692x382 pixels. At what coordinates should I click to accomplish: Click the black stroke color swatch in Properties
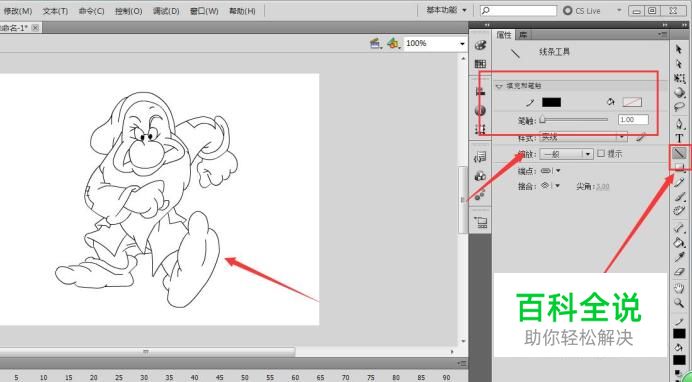coord(551,102)
